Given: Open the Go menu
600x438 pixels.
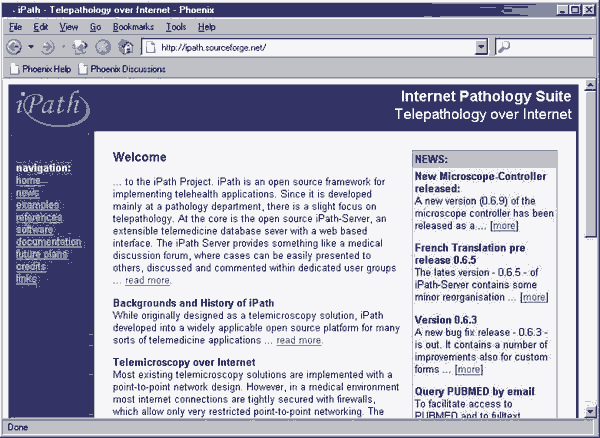Looking at the screenshot, I should pos(95,27).
